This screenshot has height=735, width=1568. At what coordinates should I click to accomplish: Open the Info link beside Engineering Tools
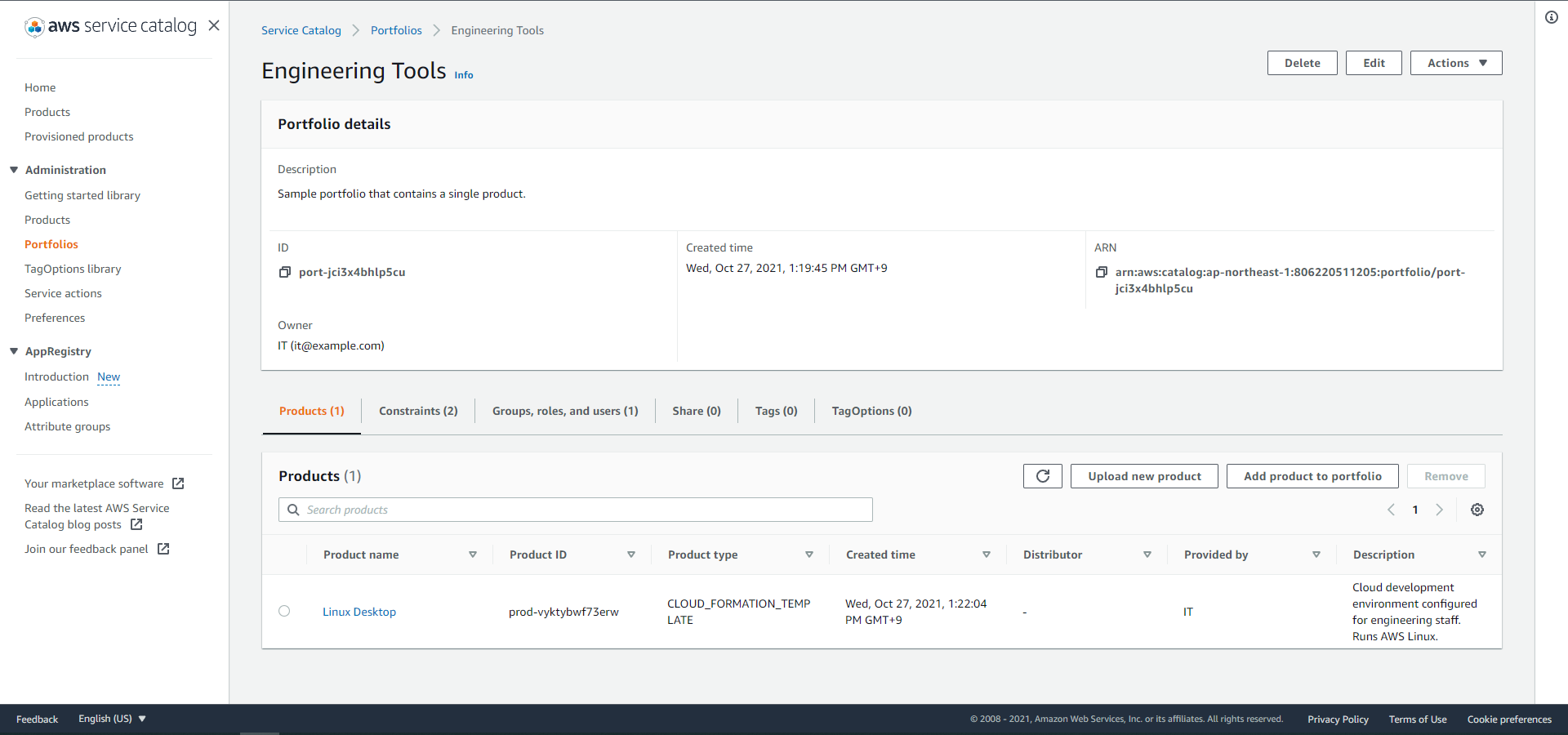[464, 75]
